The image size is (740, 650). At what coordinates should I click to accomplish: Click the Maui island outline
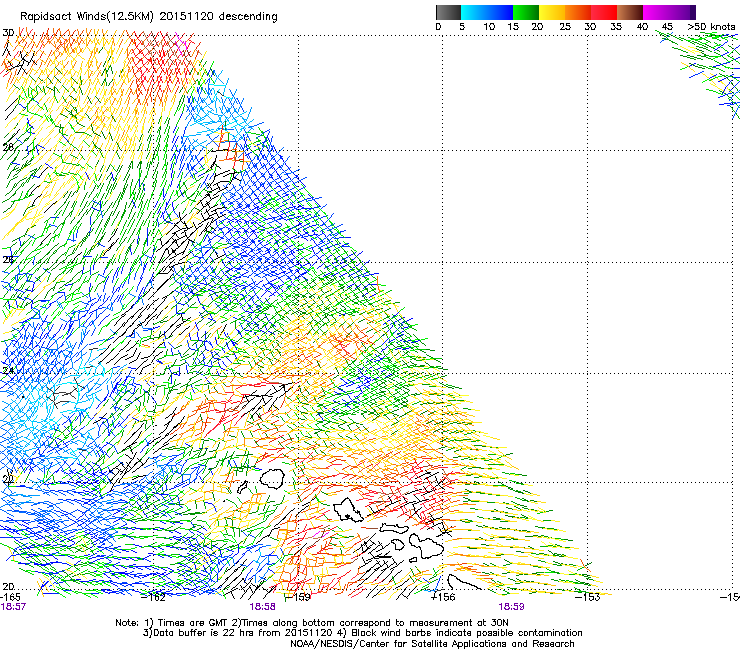point(427,545)
